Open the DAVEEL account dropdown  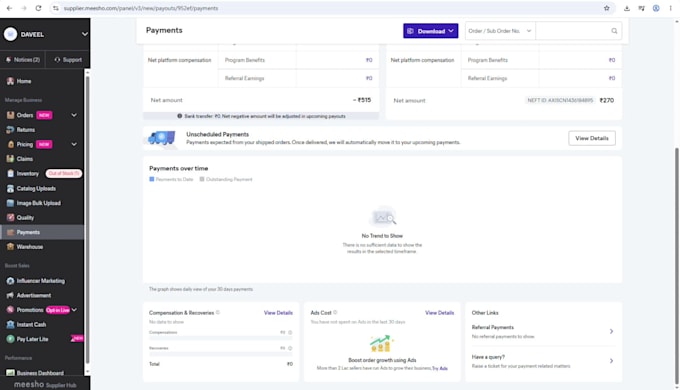(85, 34)
